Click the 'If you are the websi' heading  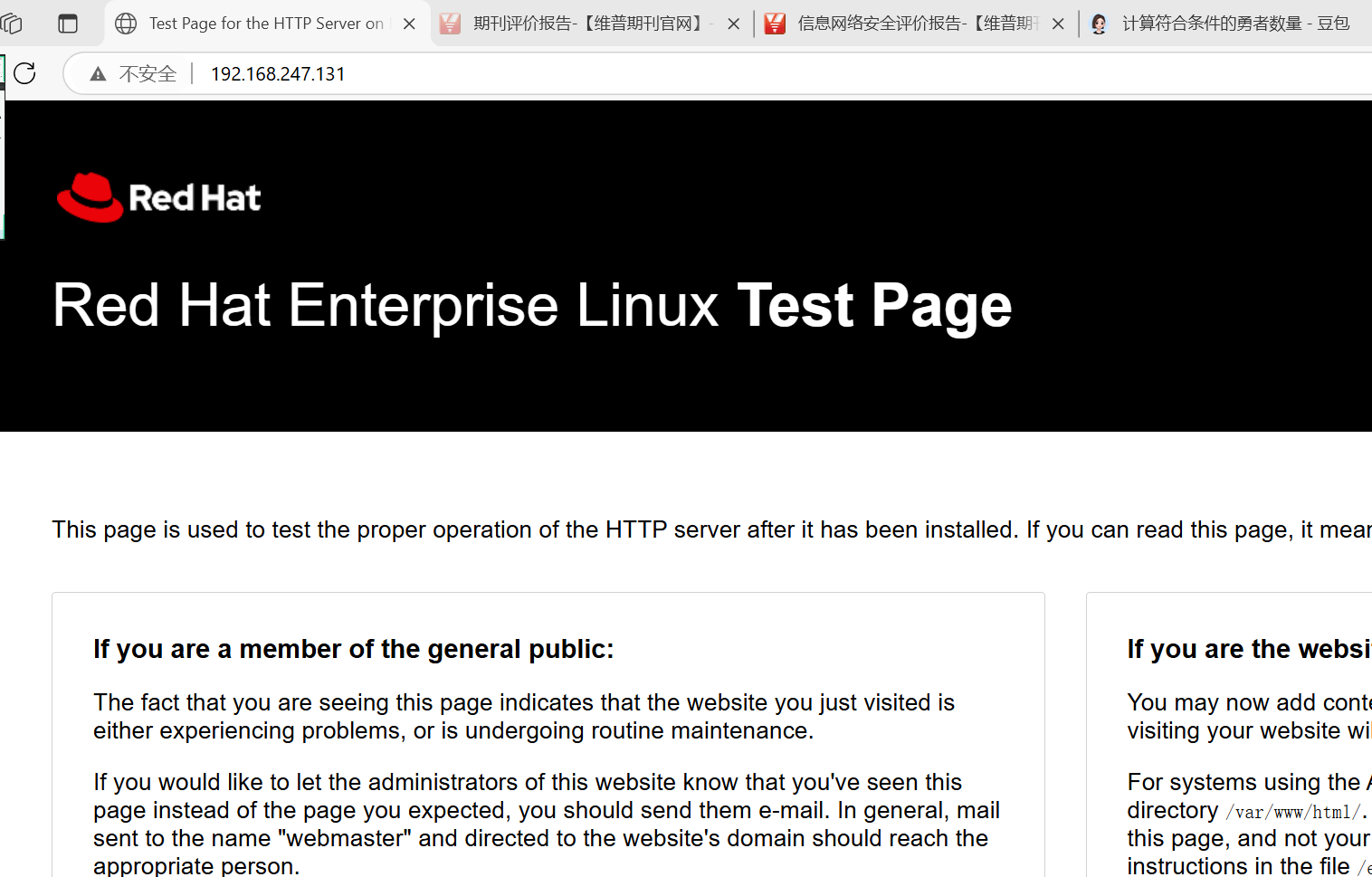[x=1249, y=649]
